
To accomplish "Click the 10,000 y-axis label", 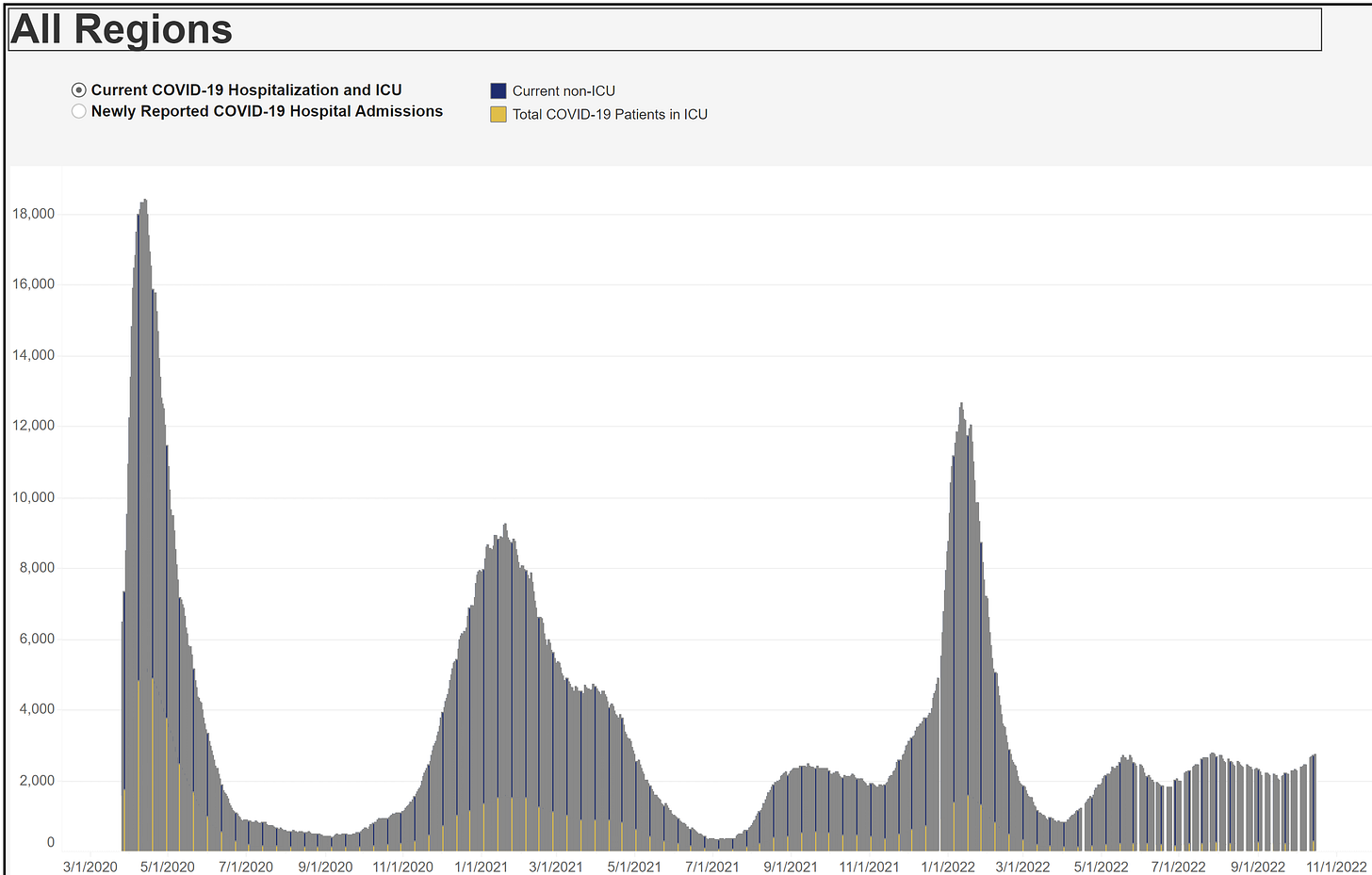I will click(x=34, y=497).
